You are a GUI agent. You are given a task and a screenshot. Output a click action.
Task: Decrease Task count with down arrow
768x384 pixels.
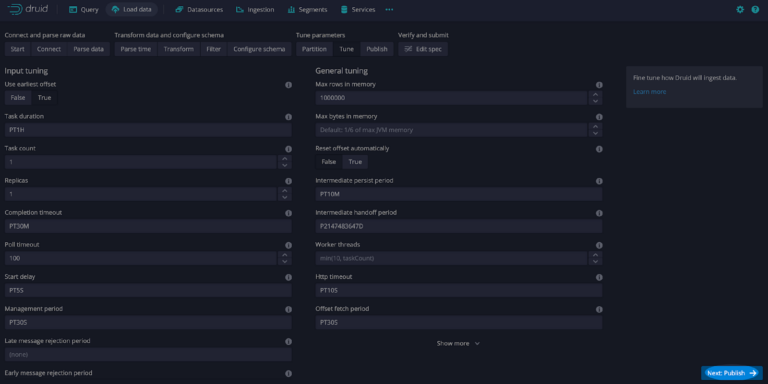[x=285, y=166]
